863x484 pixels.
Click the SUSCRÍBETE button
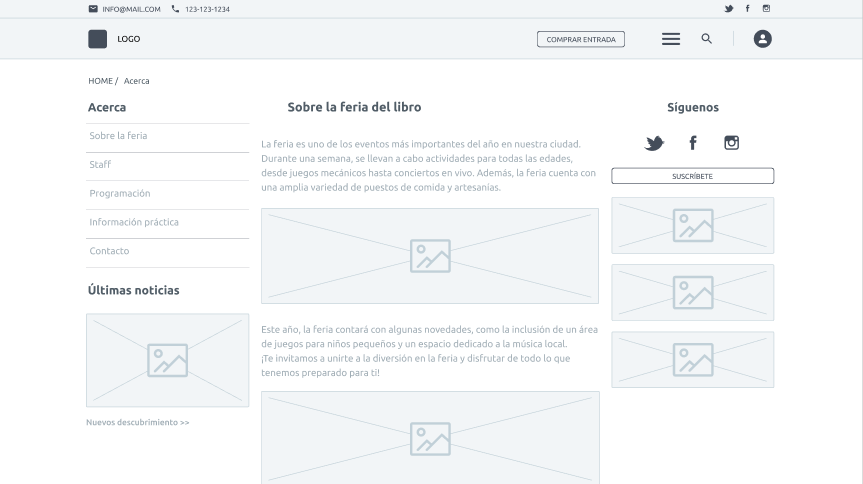[692, 176]
